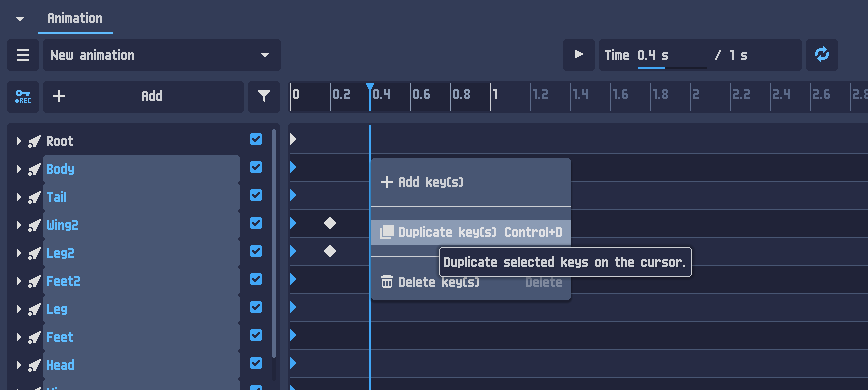868x390 pixels.
Task: Uncheck the Root track checkbox
Action: click(x=256, y=139)
